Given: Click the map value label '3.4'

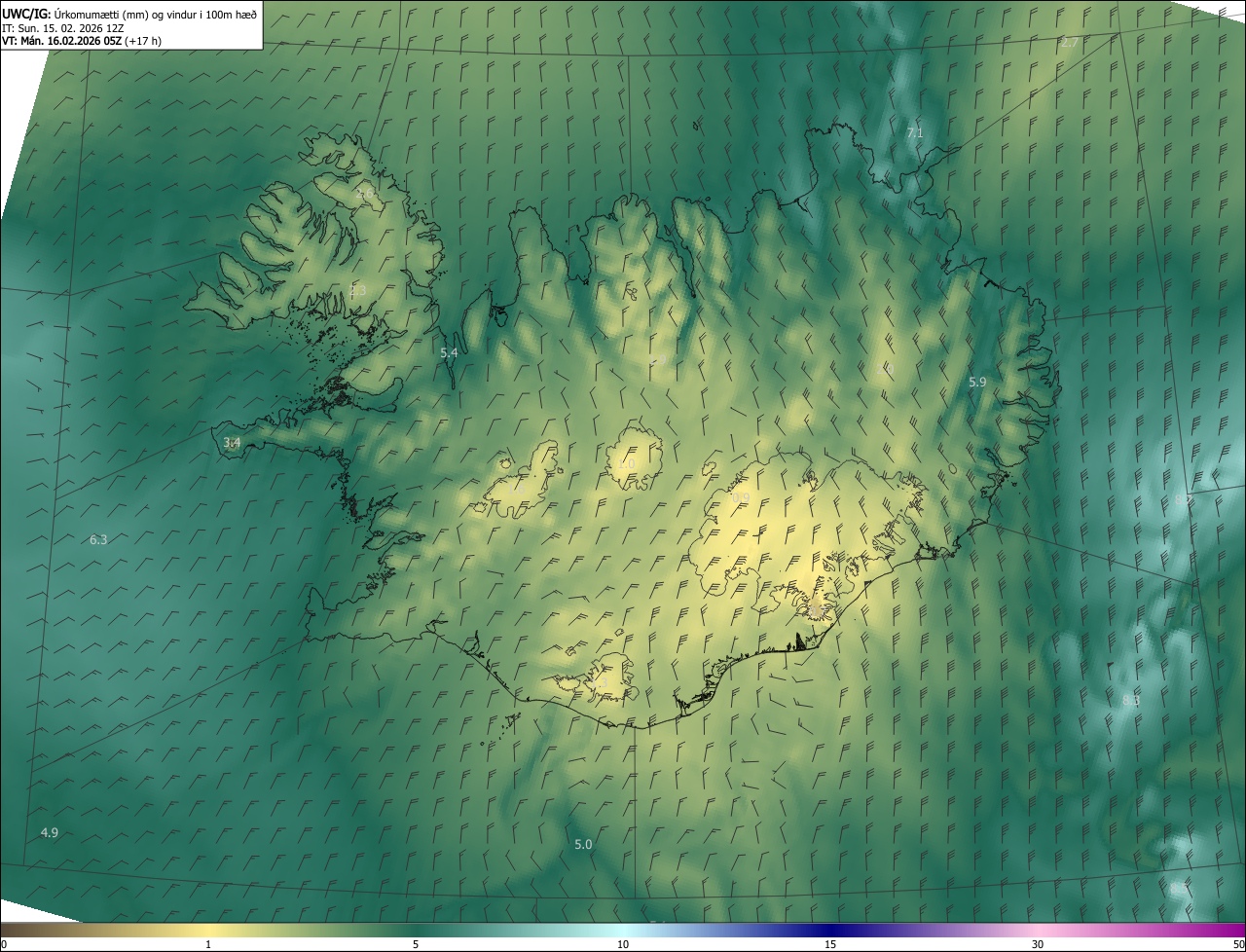Looking at the screenshot, I should (x=232, y=443).
